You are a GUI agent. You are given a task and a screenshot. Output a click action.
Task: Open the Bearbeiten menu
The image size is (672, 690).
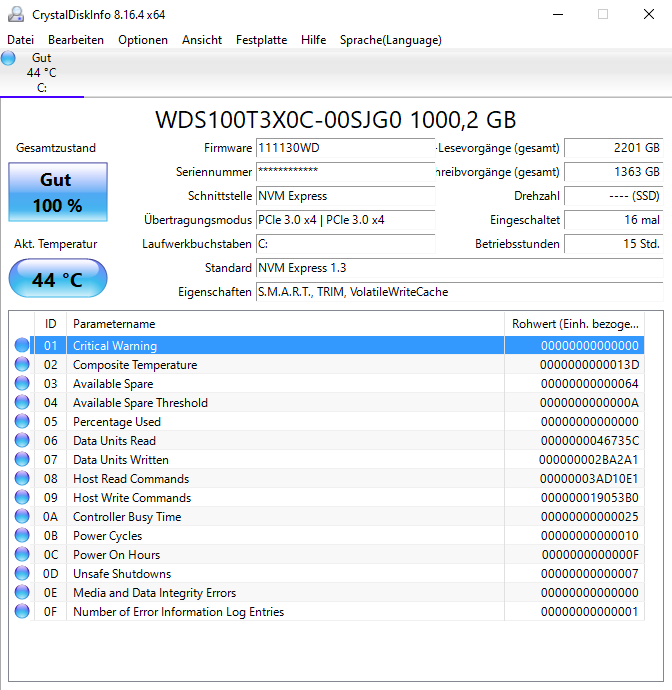coord(76,40)
